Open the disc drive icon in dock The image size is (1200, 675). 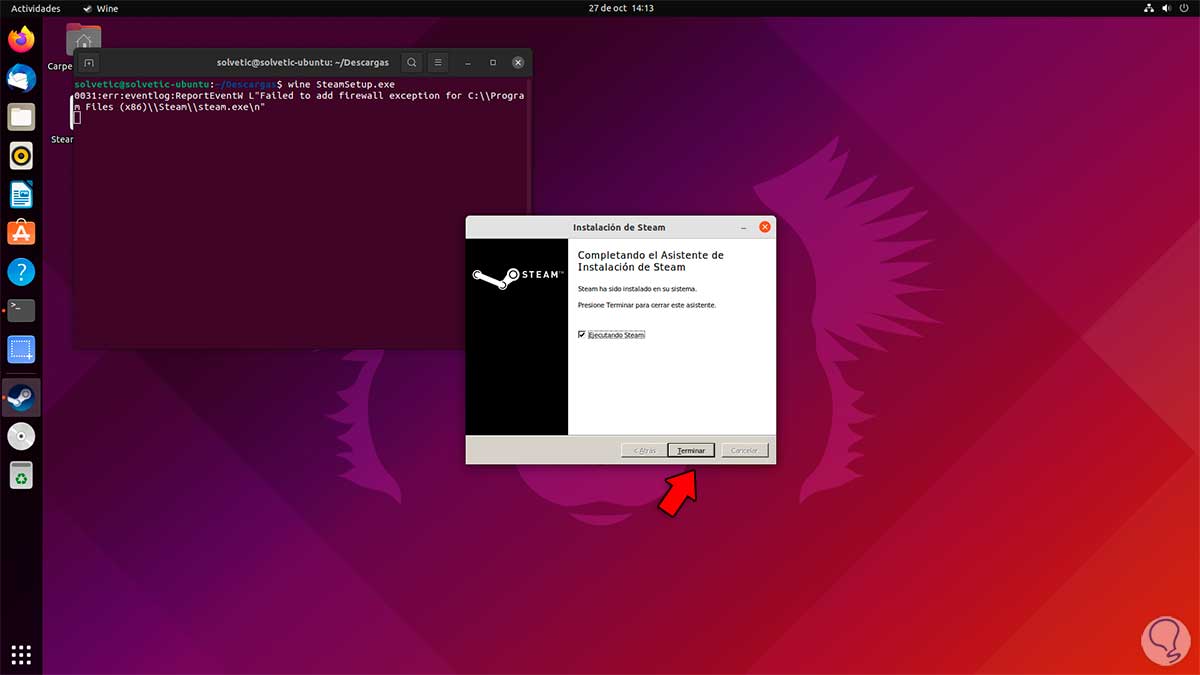pyautogui.click(x=21, y=437)
